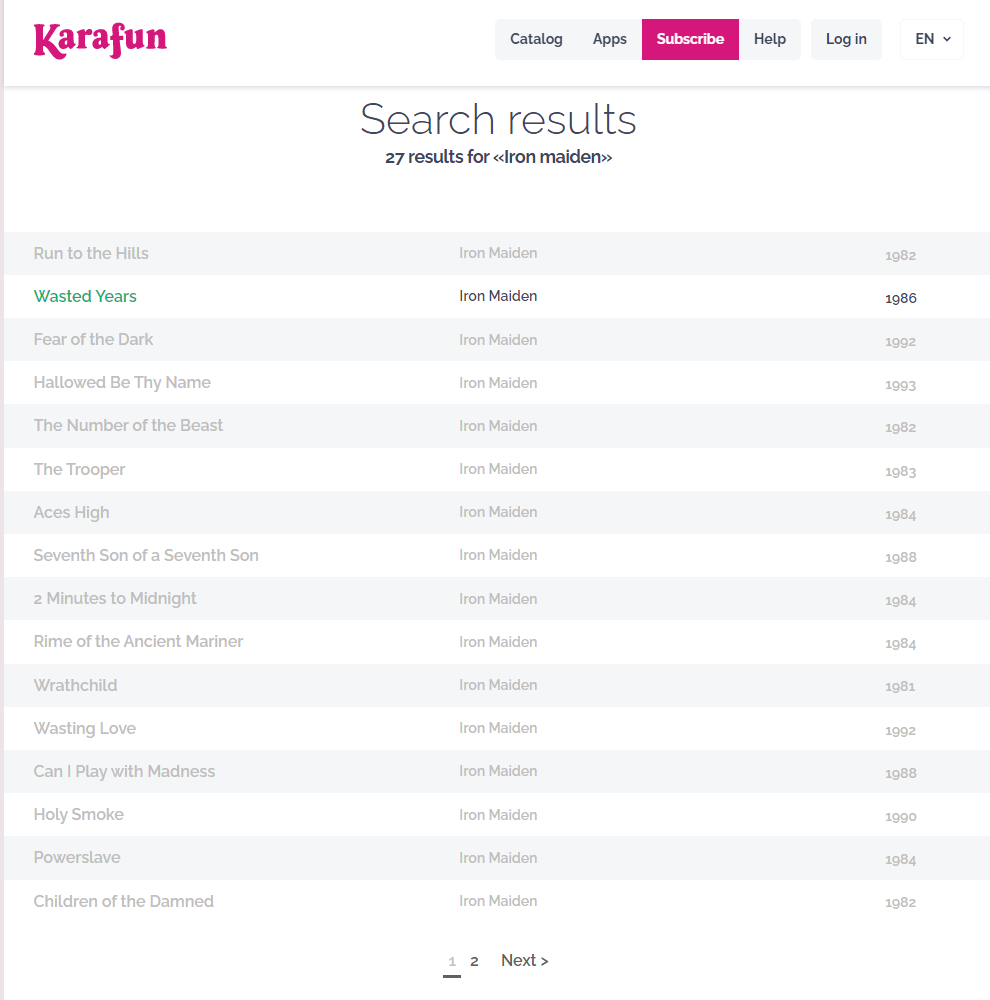Select the Wasting Love song title
Image resolution: width=990 pixels, height=1000 pixels.
pyautogui.click(x=85, y=729)
